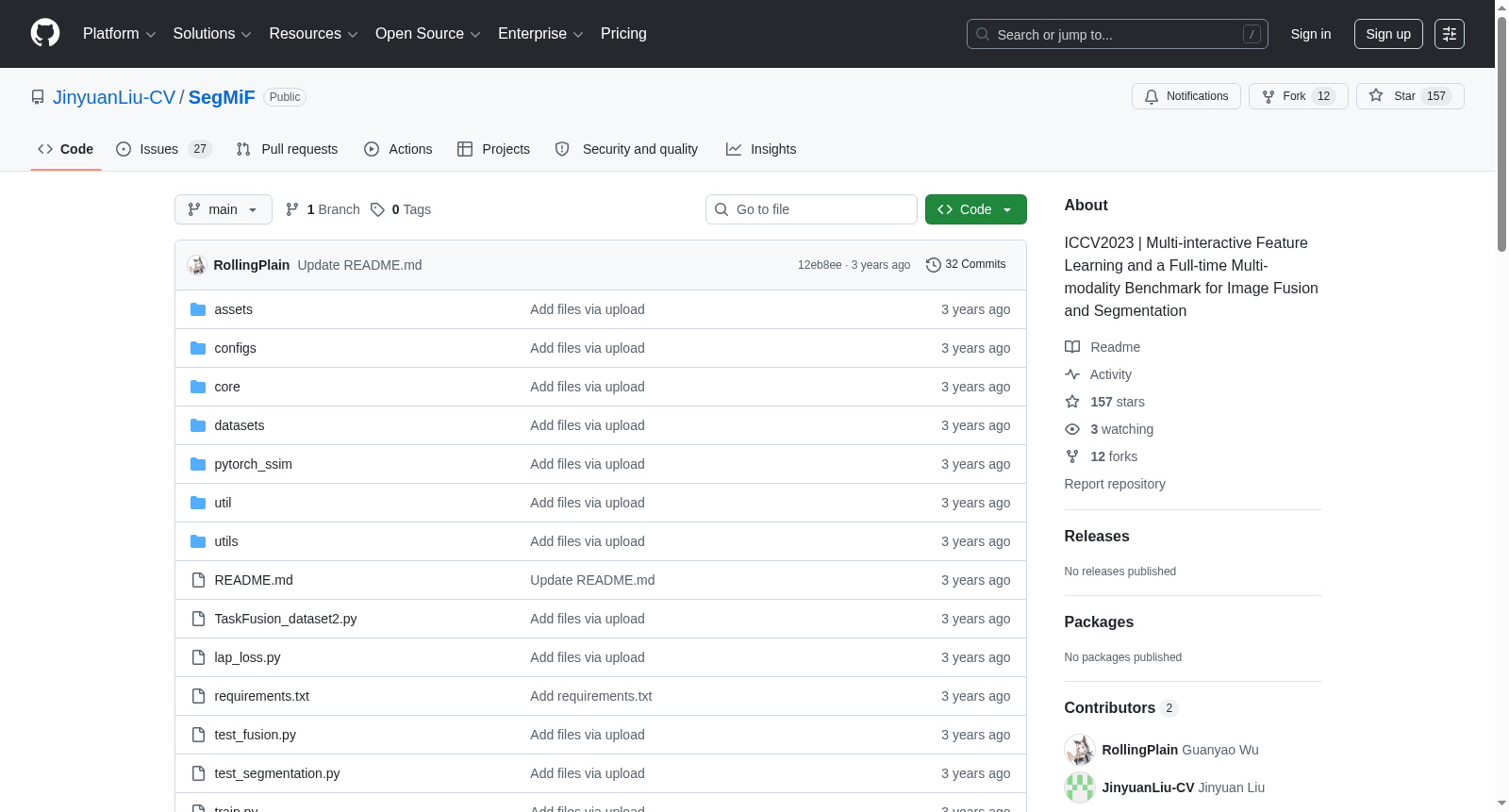Viewport: 1509px width, 812px height.
Task: Click the Sign up button
Action: pos(1388,34)
